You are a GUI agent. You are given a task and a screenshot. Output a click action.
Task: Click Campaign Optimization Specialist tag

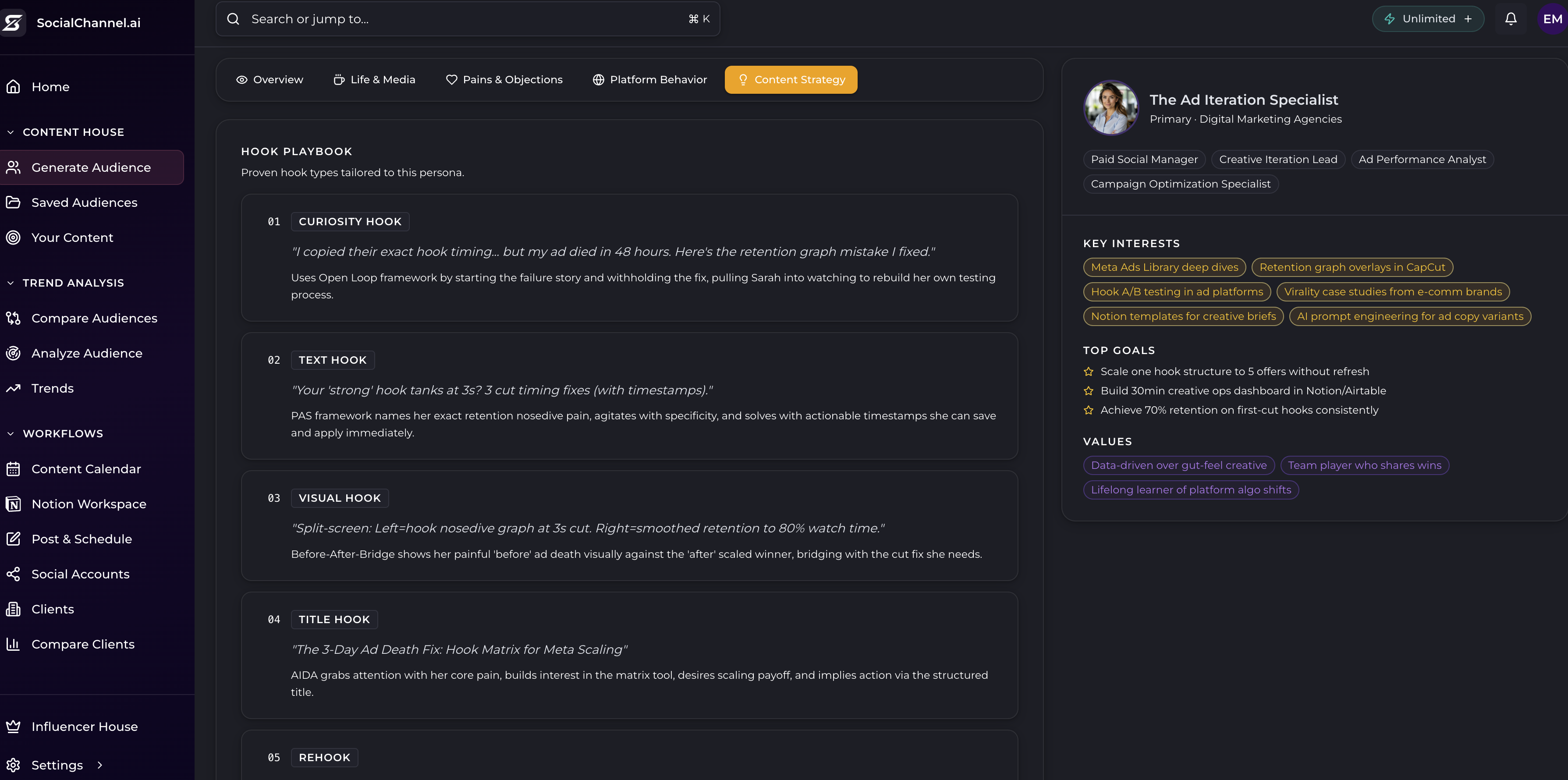(x=1181, y=184)
